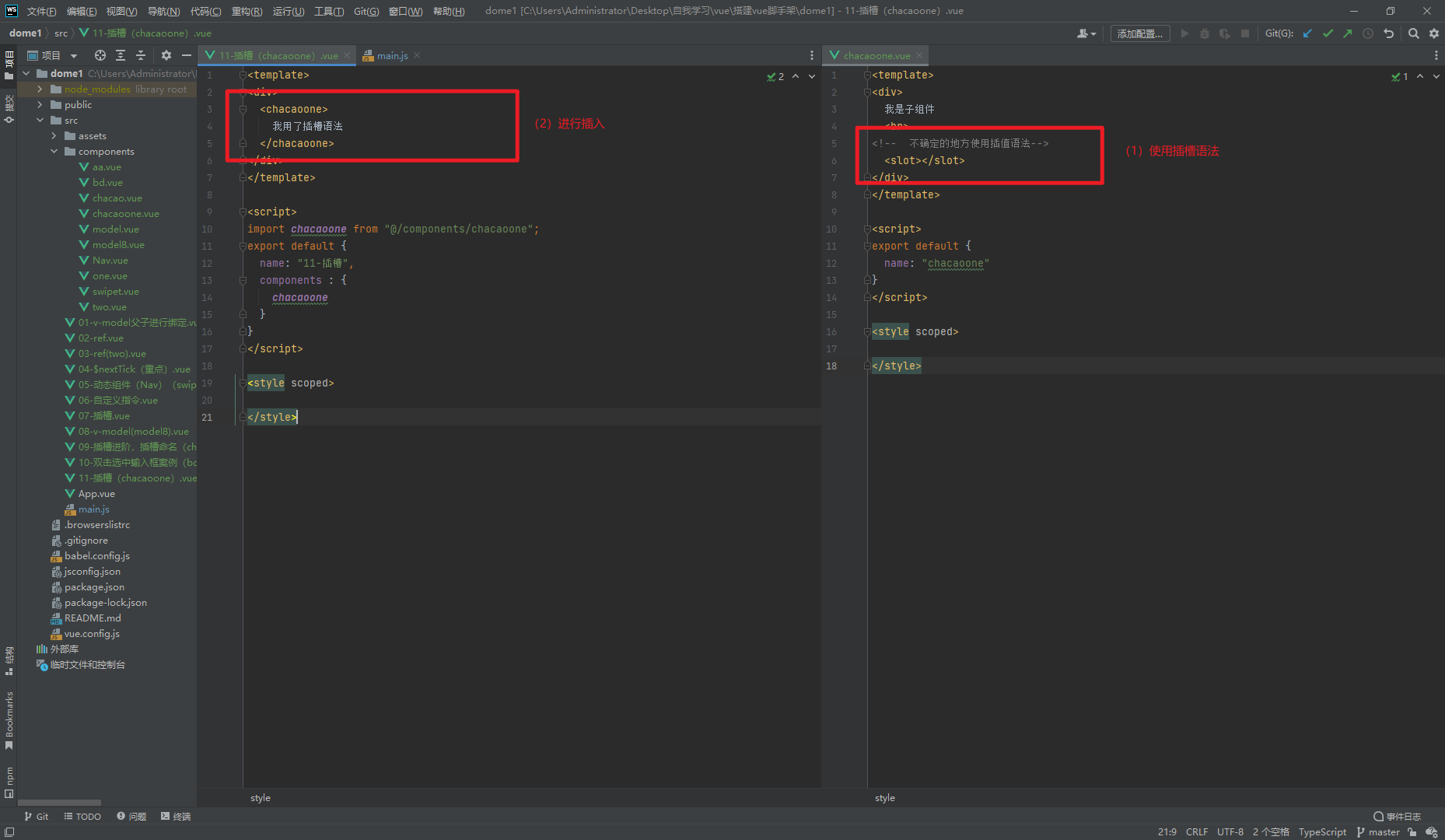Open the 运行(U) menu

click(x=288, y=11)
